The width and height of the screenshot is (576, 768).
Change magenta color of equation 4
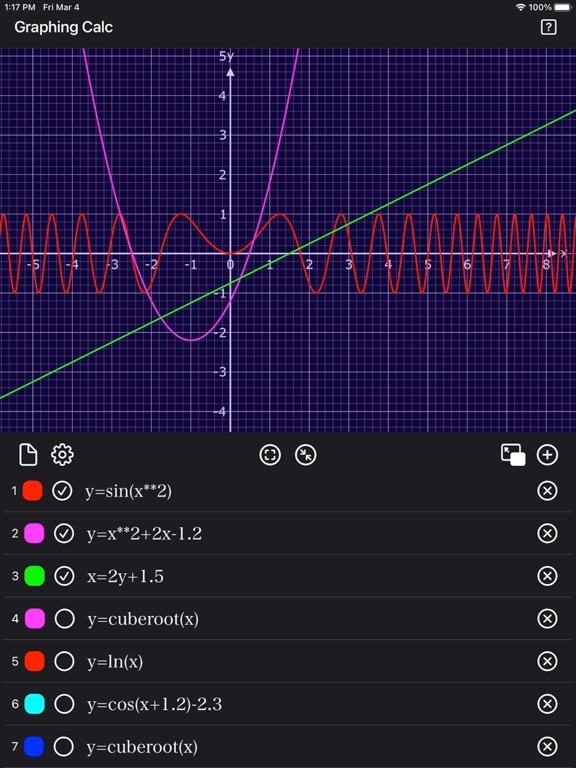point(34,619)
